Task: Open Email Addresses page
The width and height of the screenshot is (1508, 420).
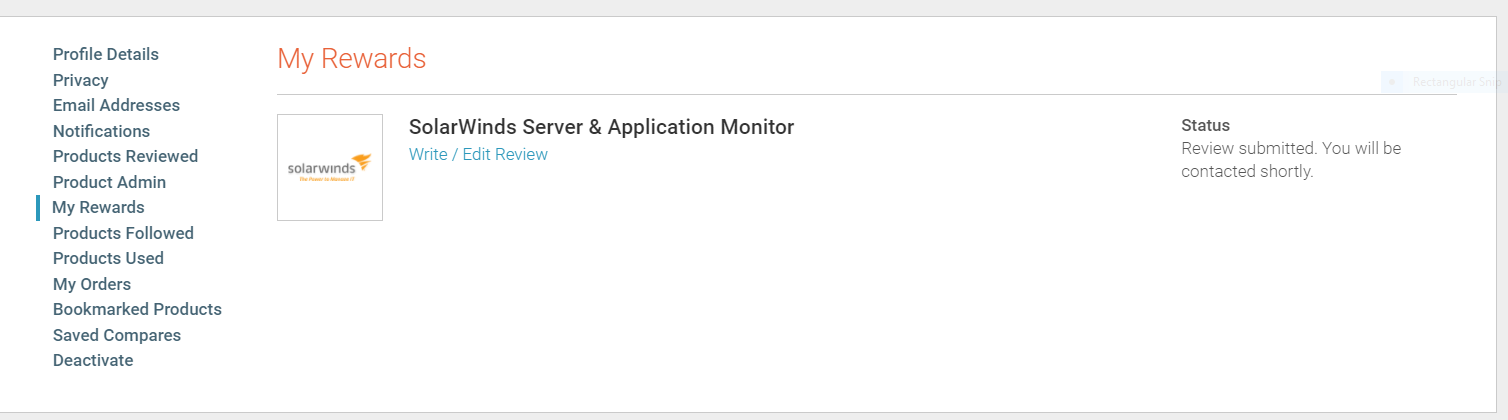Action: [x=116, y=105]
